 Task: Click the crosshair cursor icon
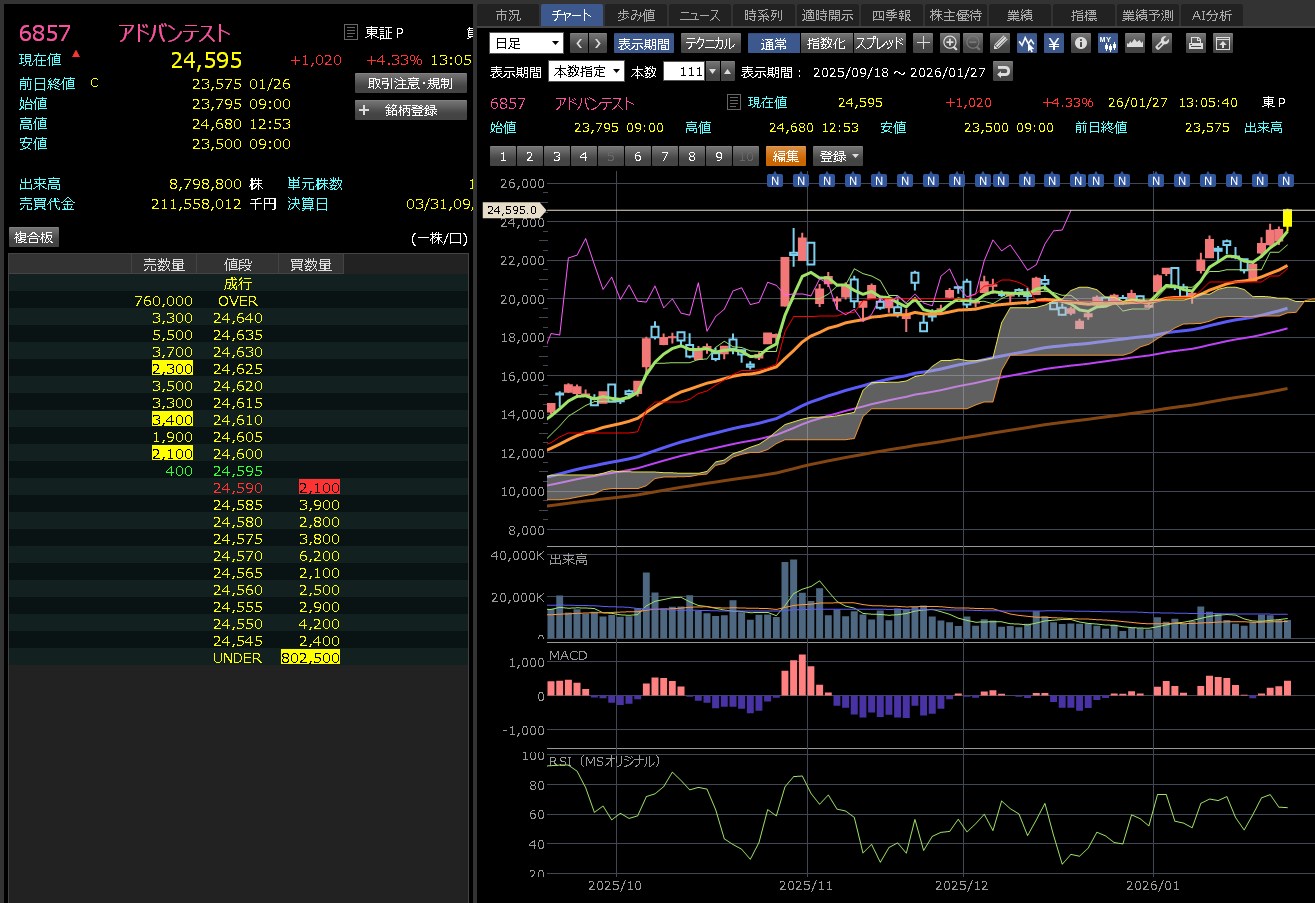coord(923,43)
